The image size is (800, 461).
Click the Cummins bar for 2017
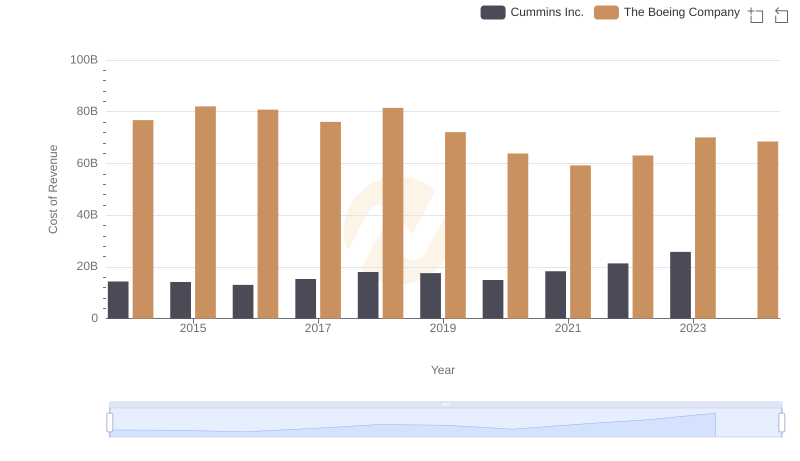[x=306, y=299]
